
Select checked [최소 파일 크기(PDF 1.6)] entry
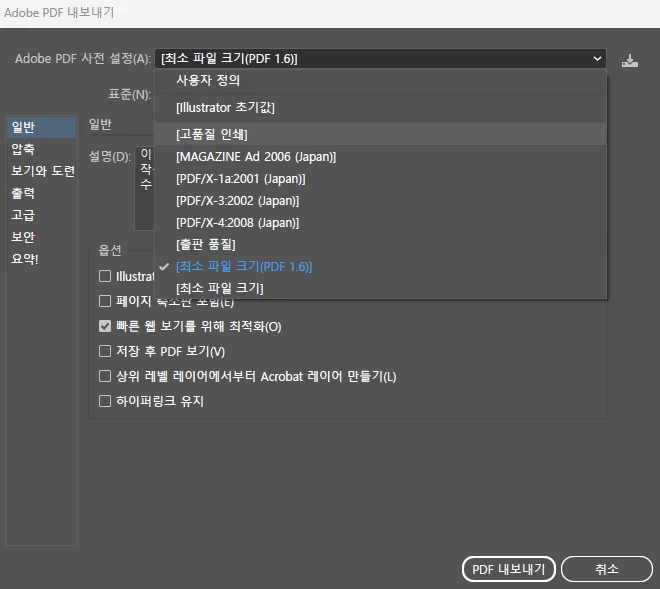coord(381,266)
